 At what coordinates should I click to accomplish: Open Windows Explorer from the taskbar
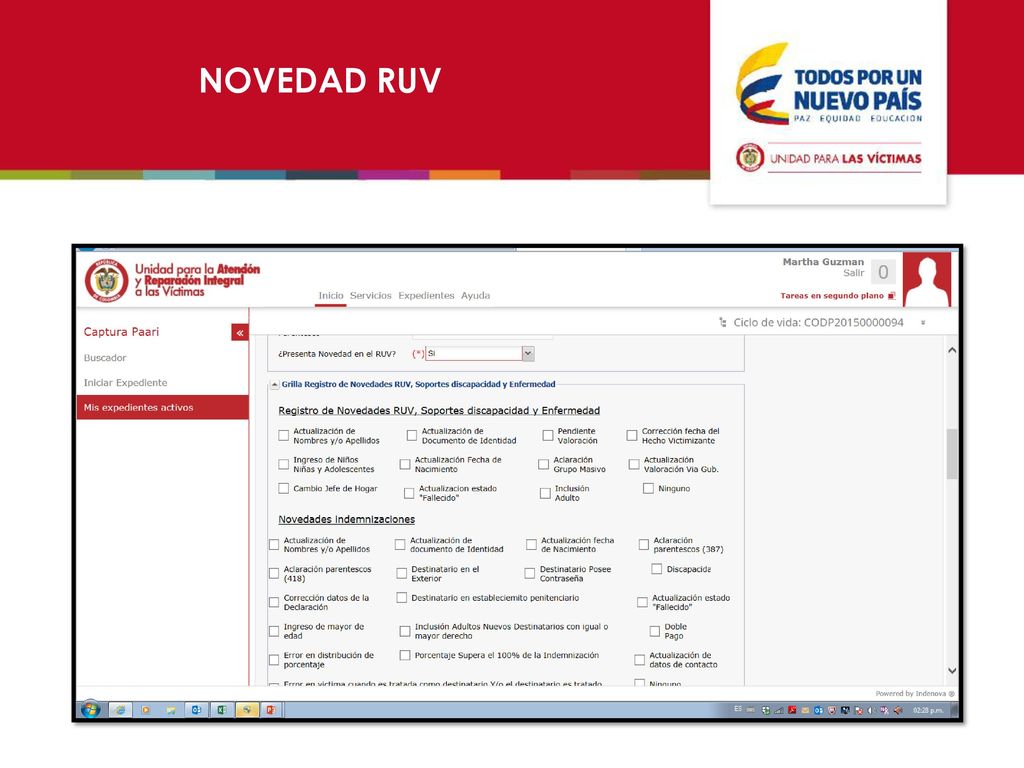tap(171, 710)
